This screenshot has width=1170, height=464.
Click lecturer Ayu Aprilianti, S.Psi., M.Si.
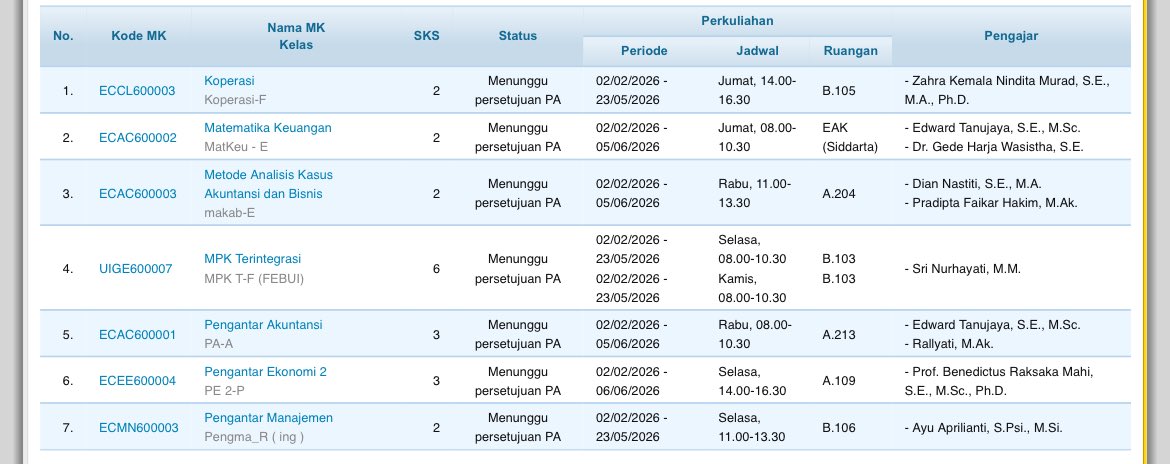tap(983, 428)
